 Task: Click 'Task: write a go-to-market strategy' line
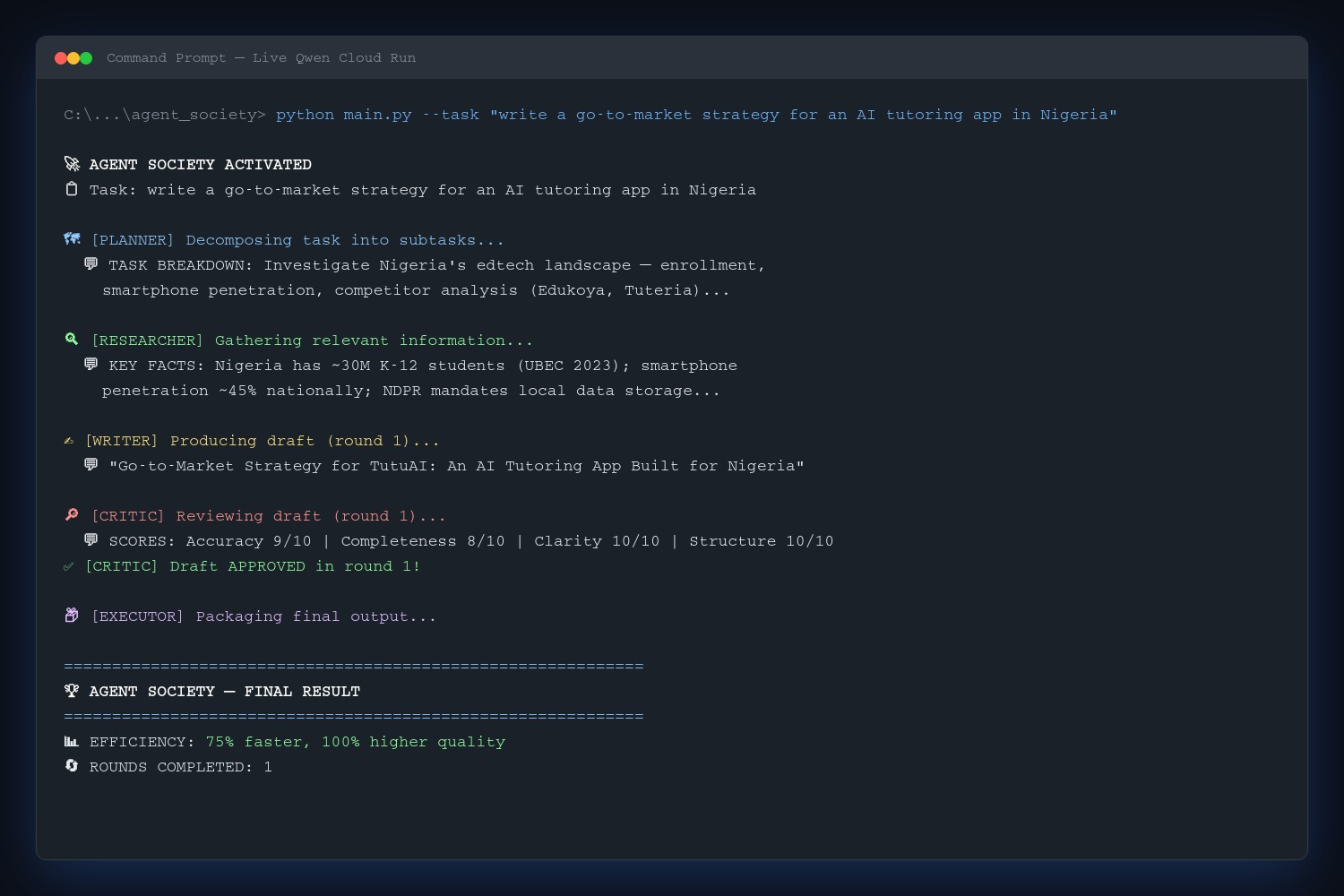click(423, 190)
